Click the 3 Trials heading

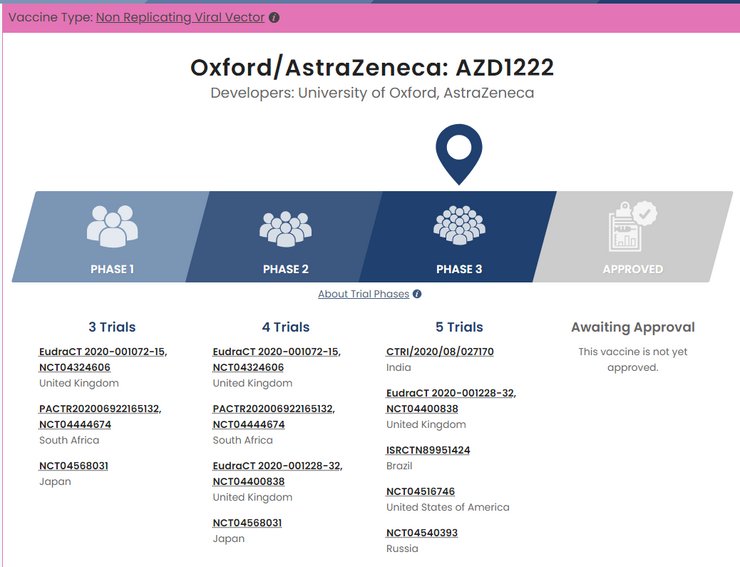pos(112,327)
